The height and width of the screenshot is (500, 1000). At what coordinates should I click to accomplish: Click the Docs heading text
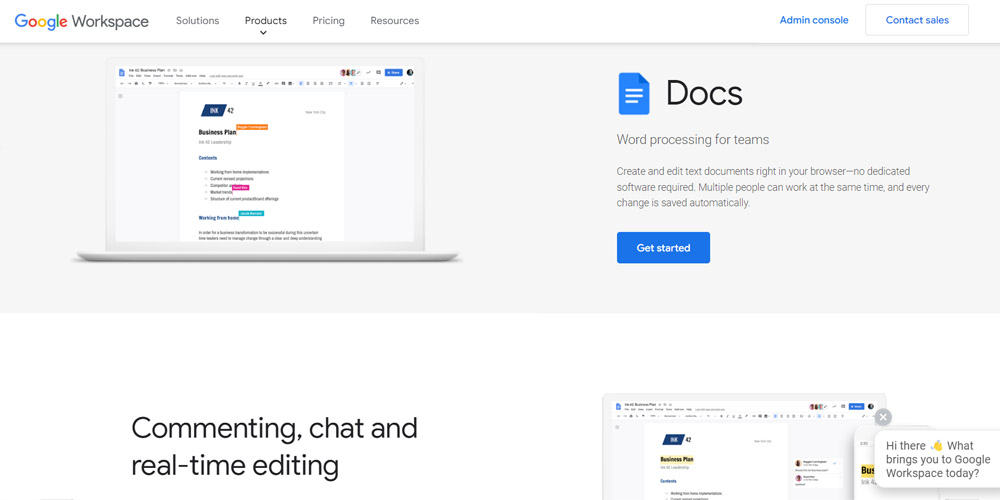point(704,94)
